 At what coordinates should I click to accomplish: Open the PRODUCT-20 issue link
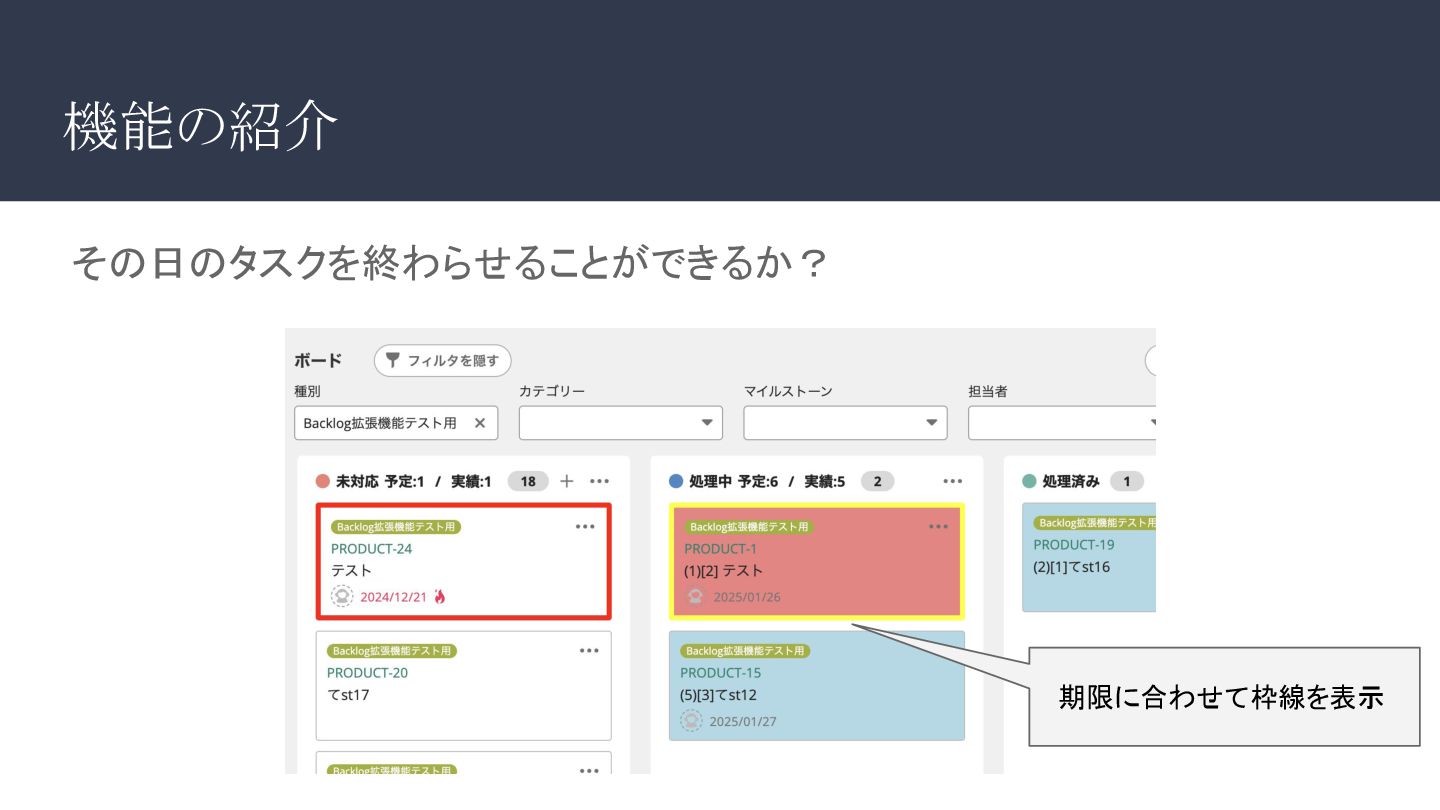tap(367, 673)
